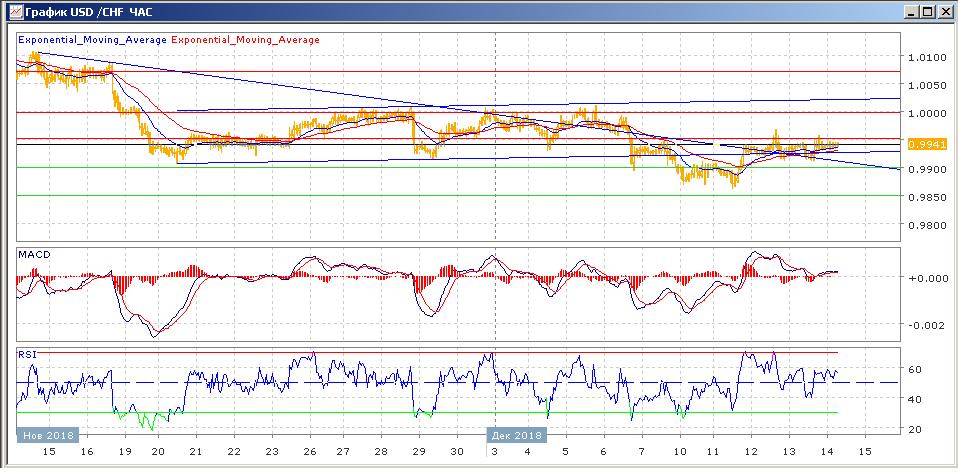Select the 1.0100 price axis label
The width and height of the screenshot is (958, 473).
click(927, 57)
